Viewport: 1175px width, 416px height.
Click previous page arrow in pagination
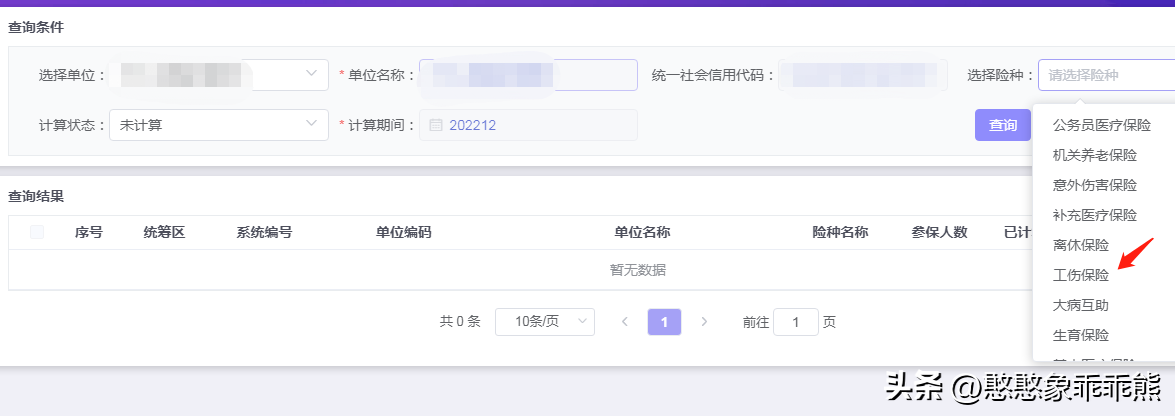[x=625, y=322]
